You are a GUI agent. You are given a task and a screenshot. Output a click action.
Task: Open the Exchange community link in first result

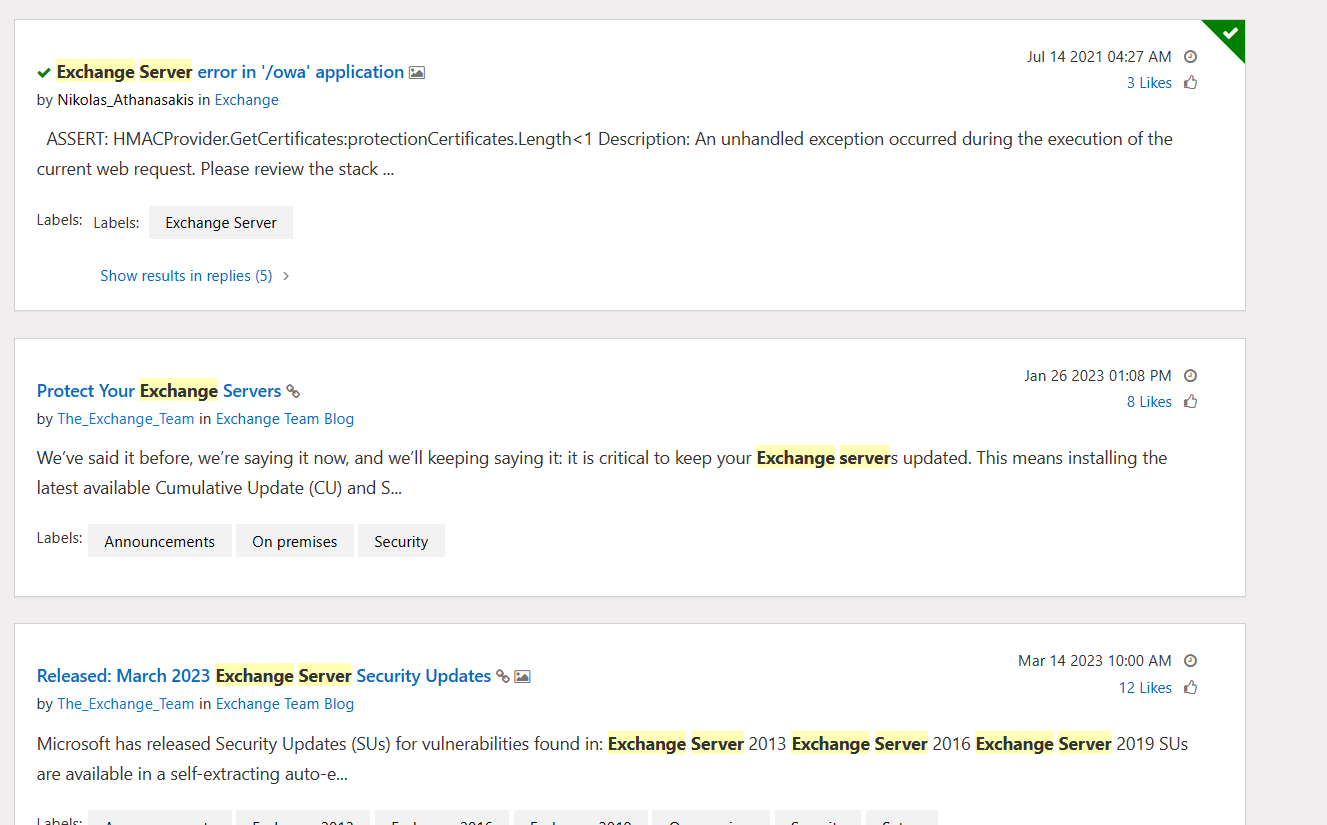pyautogui.click(x=247, y=100)
